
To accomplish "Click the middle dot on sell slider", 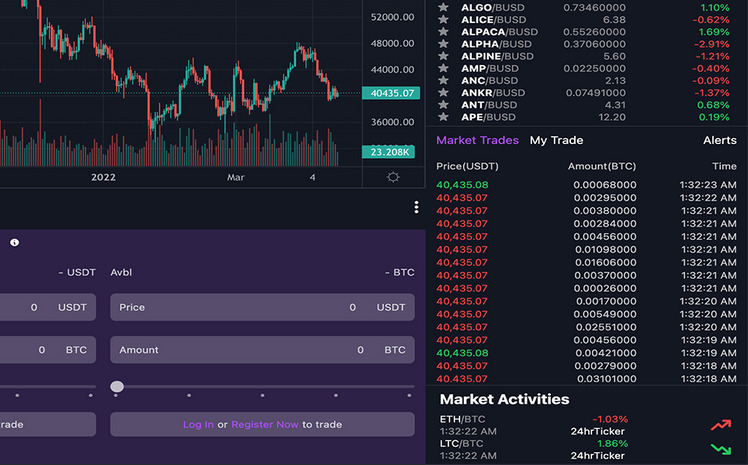I will [x=262, y=395].
